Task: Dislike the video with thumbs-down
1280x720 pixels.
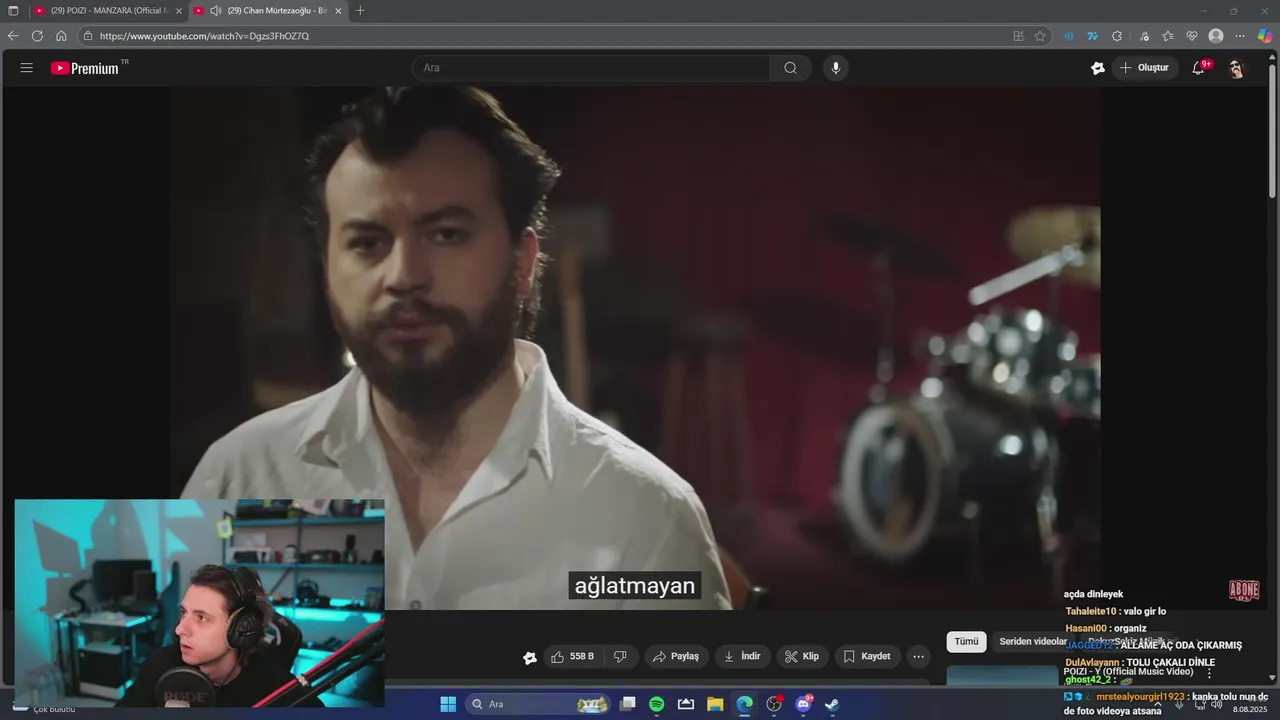Action: click(x=620, y=657)
